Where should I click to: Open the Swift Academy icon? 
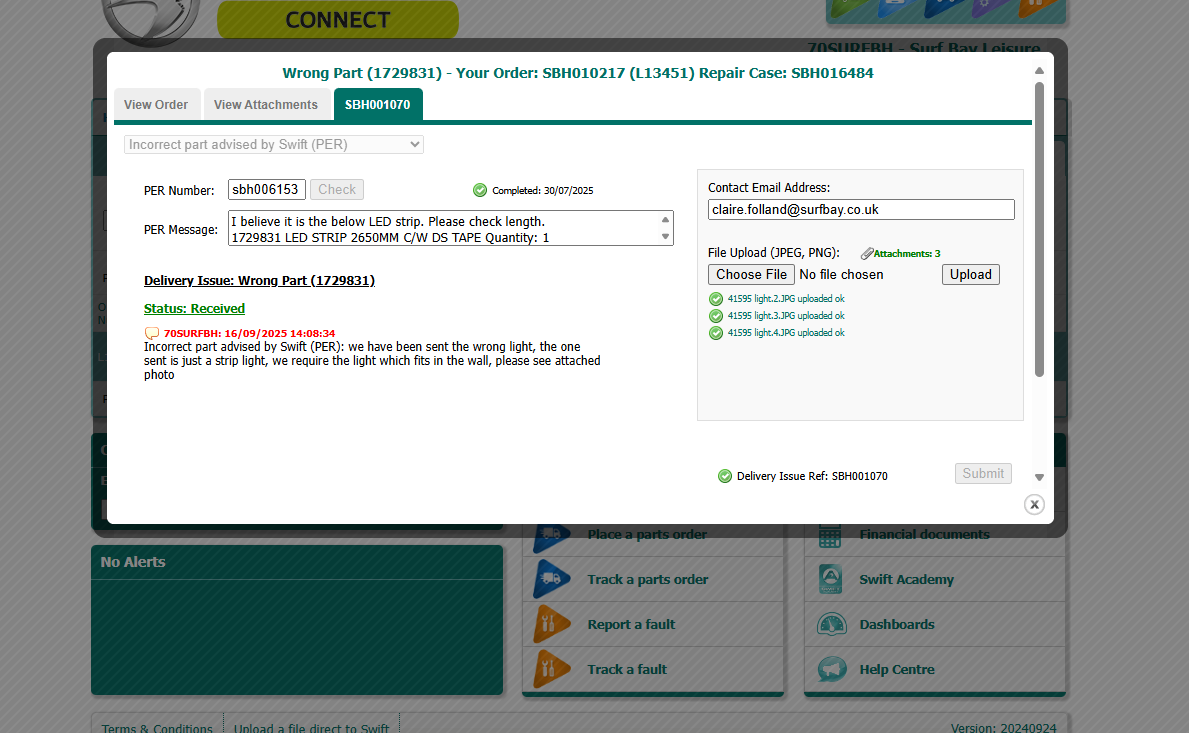coord(830,579)
